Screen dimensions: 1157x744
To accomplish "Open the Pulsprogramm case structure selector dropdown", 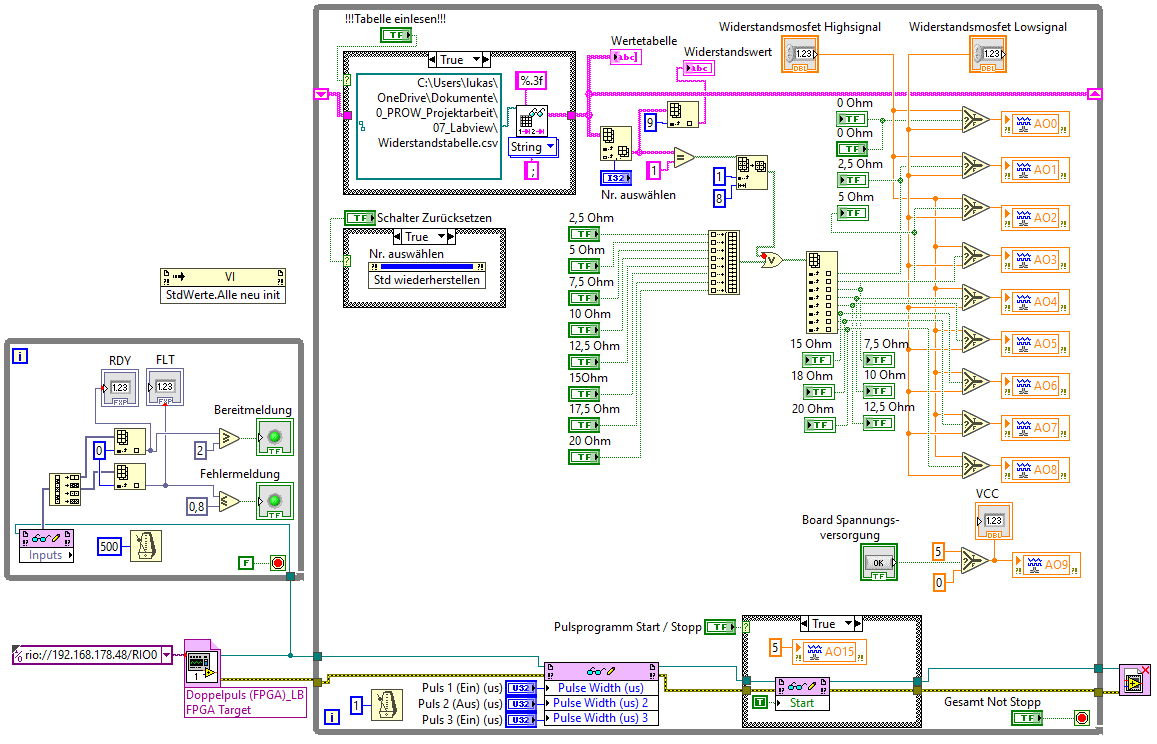I will (x=849, y=624).
